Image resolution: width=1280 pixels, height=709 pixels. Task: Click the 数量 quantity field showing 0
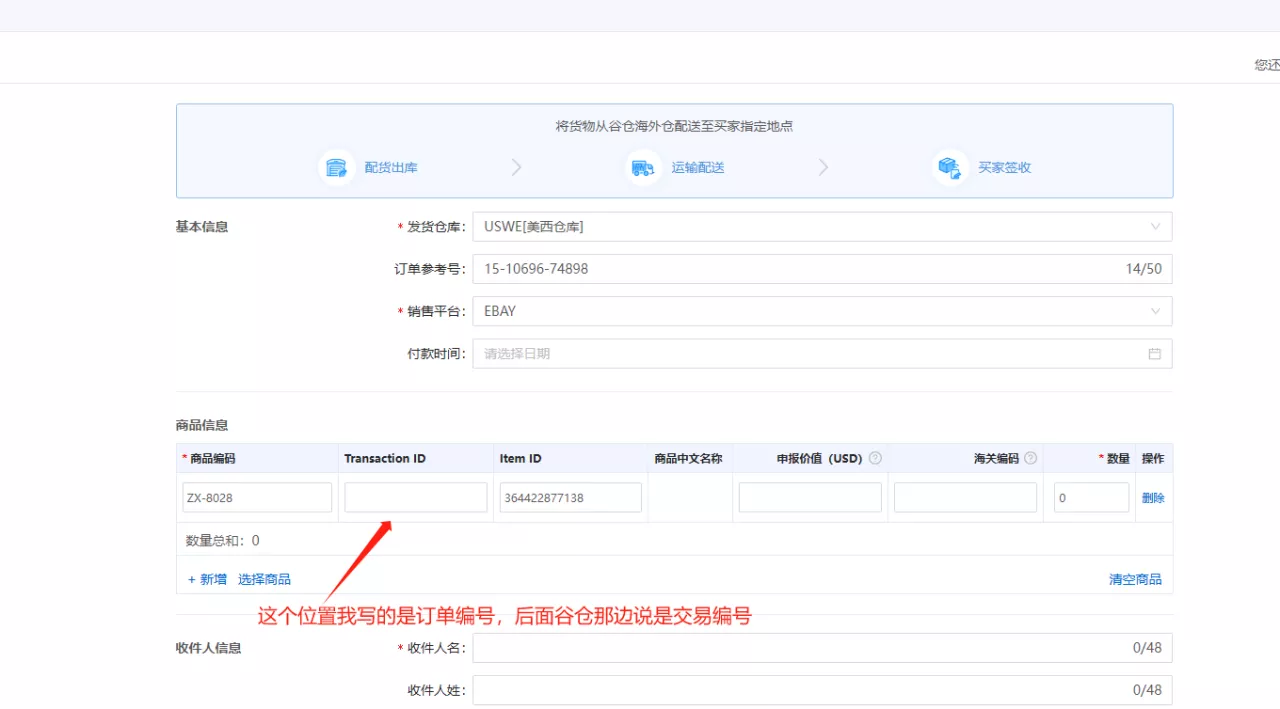click(x=1091, y=497)
